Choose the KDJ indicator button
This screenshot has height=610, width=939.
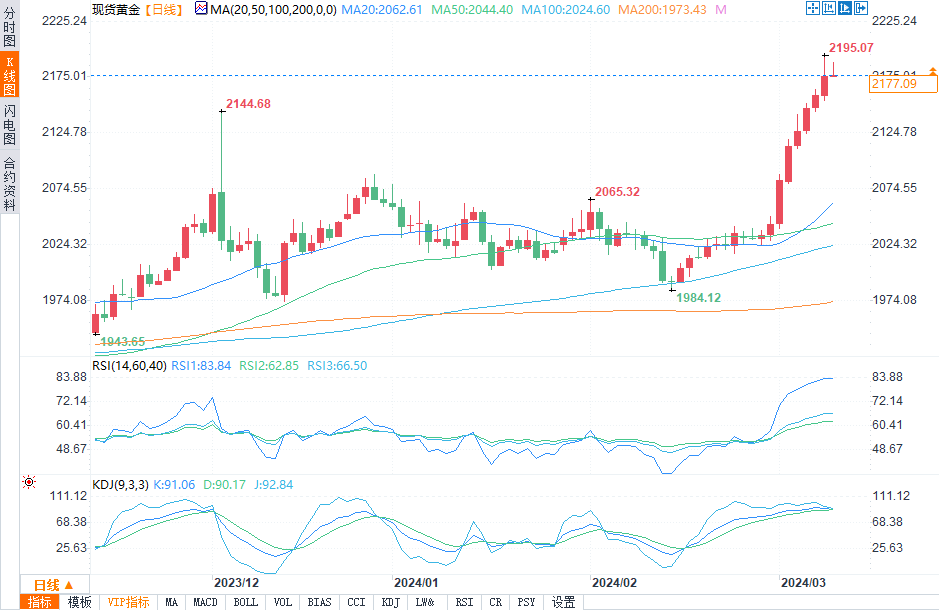390,602
